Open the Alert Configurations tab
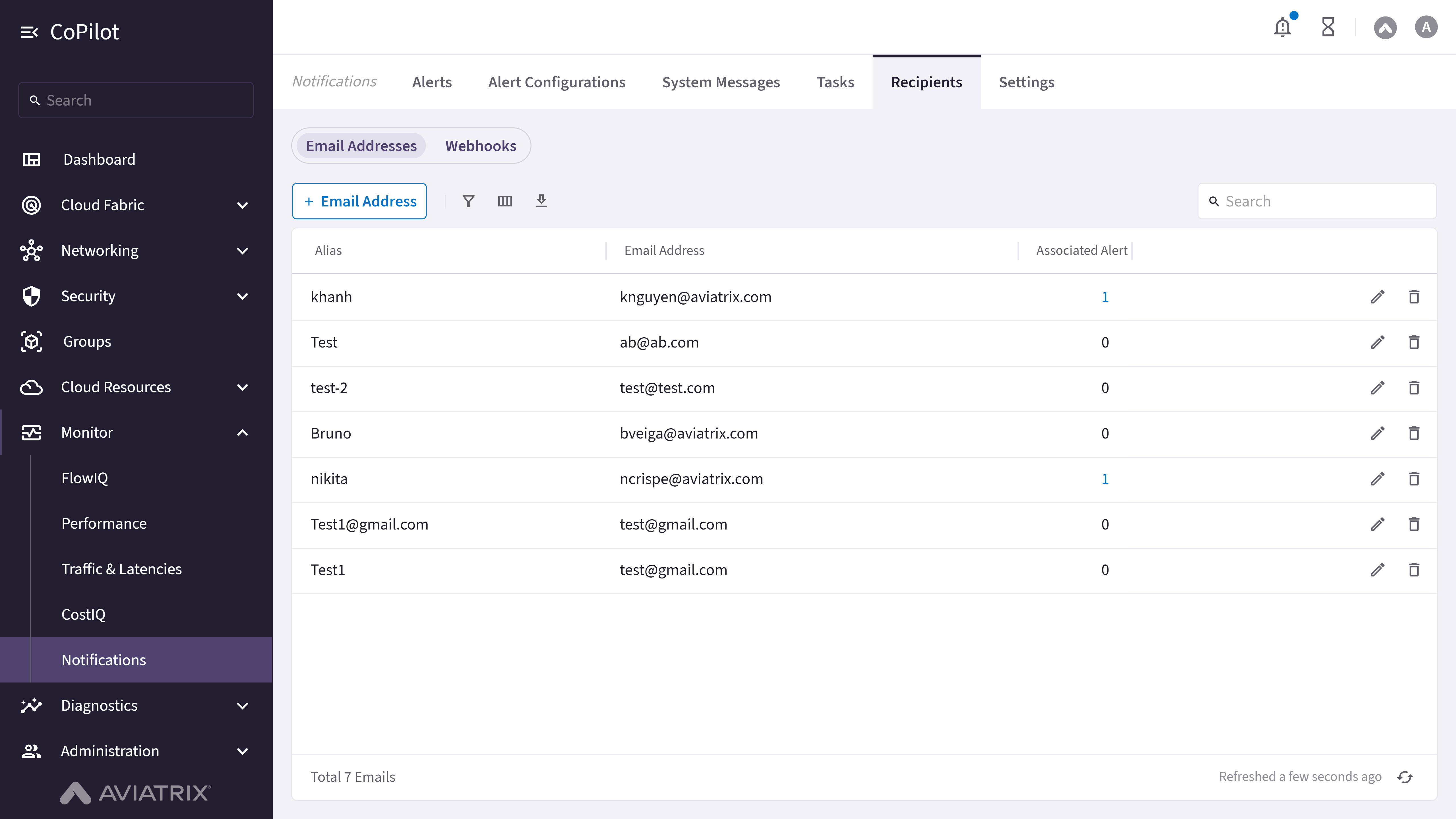The image size is (1456, 819). [557, 82]
